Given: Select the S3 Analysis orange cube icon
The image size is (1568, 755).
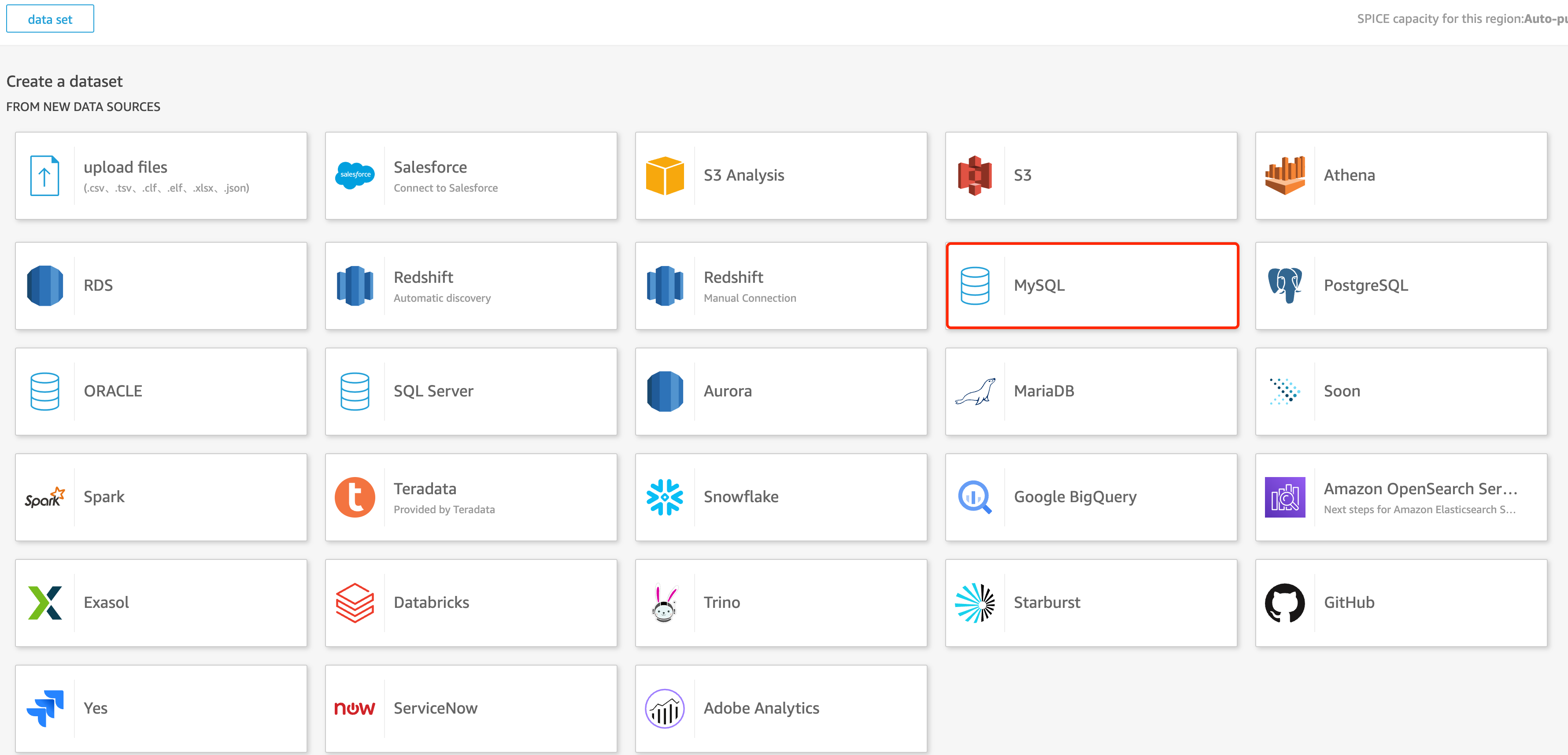Looking at the screenshot, I should pos(665,175).
